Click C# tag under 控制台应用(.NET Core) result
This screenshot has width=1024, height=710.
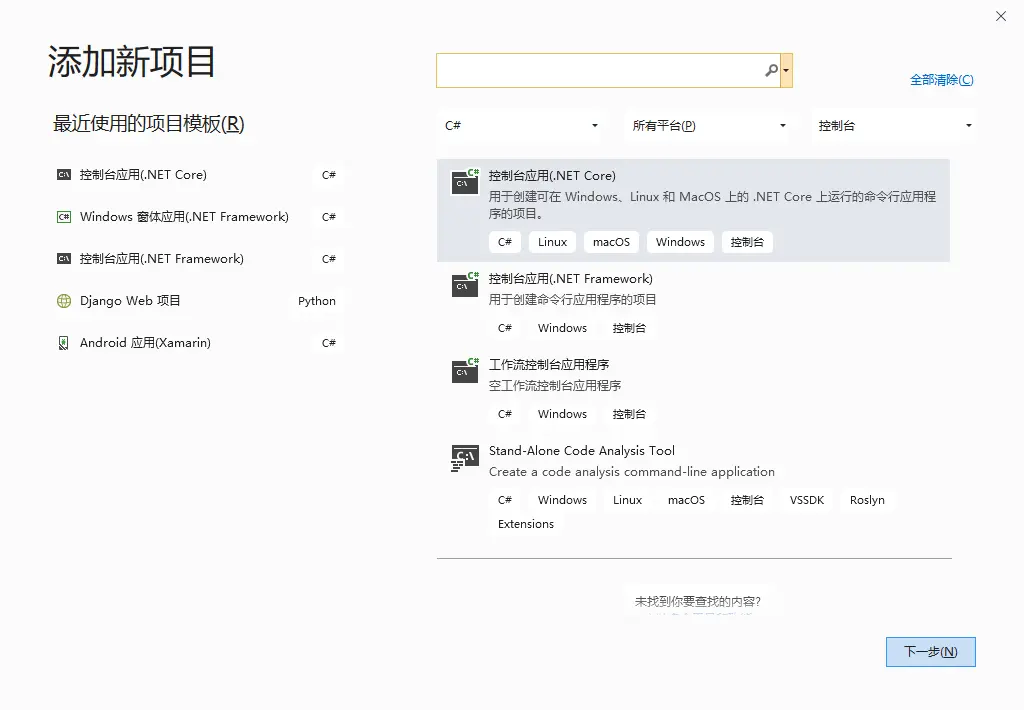[505, 242]
